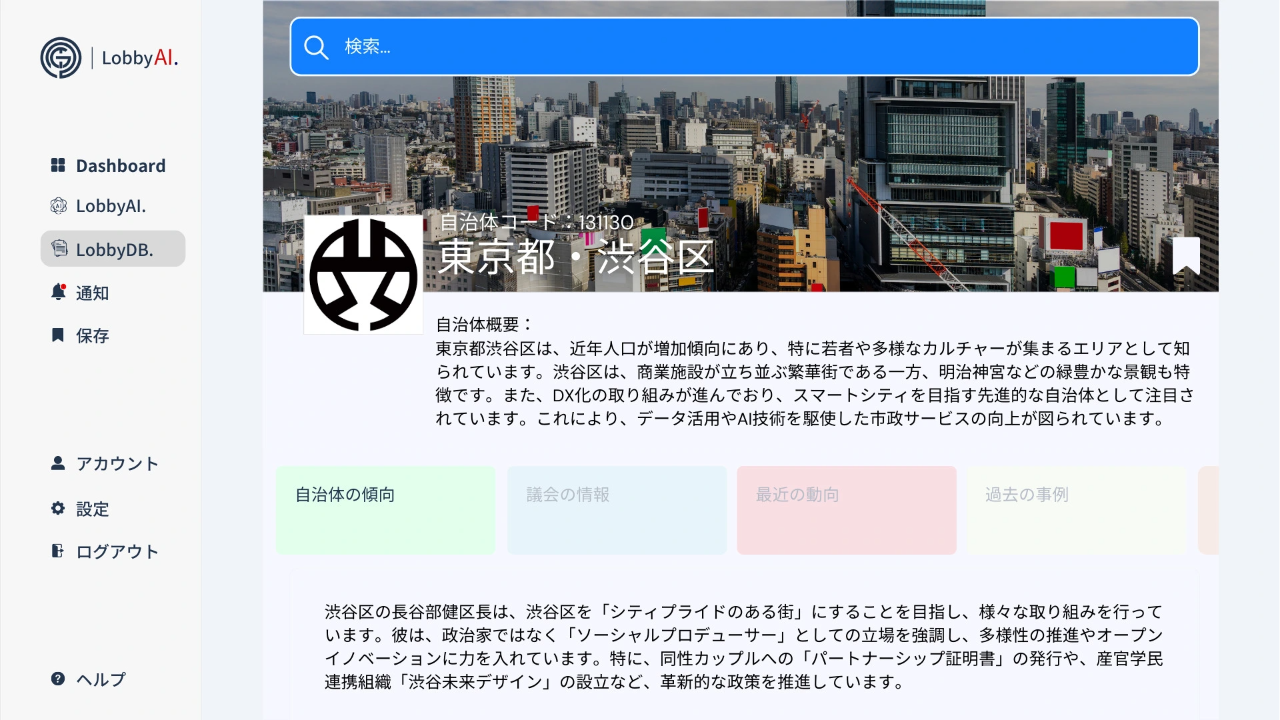Image resolution: width=1280 pixels, height=720 pixels.
Task: Click the LobbyAI. sidebar icon
Action: click(58, 206)
